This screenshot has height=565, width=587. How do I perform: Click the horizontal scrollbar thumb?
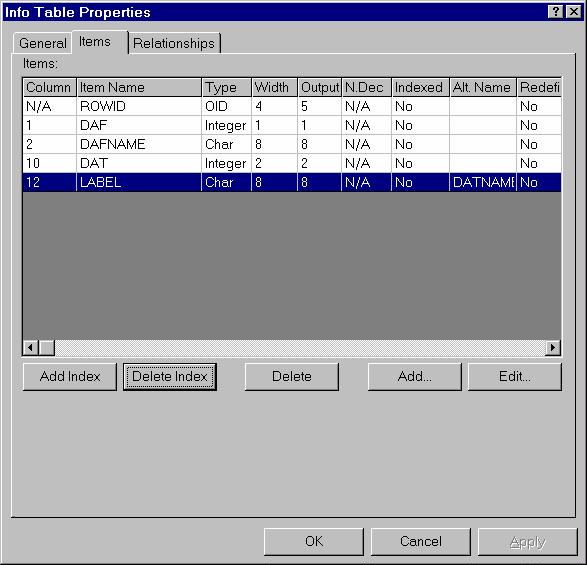tap(47, 348)
